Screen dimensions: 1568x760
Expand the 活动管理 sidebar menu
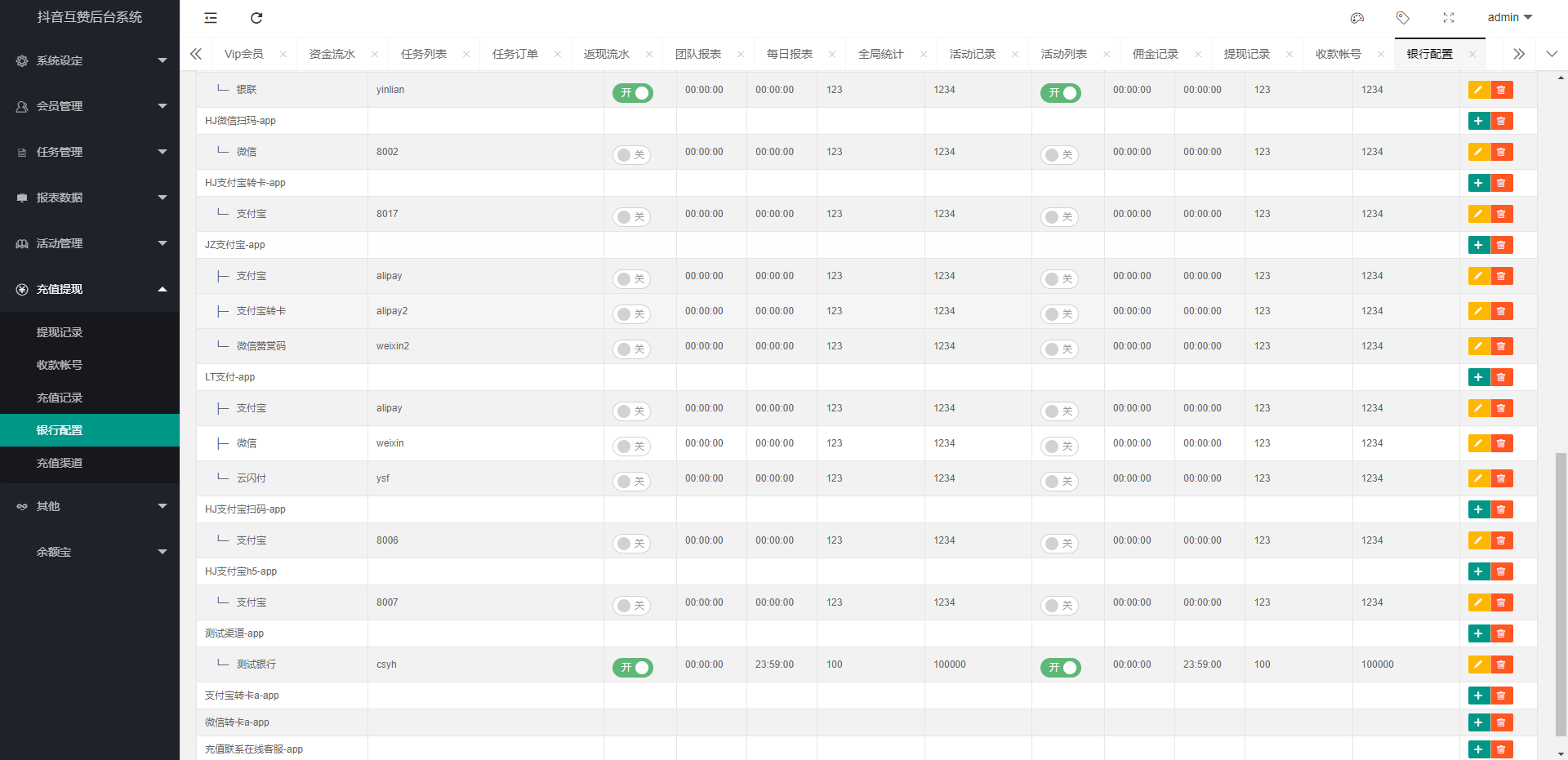click(x=90, y=243)
